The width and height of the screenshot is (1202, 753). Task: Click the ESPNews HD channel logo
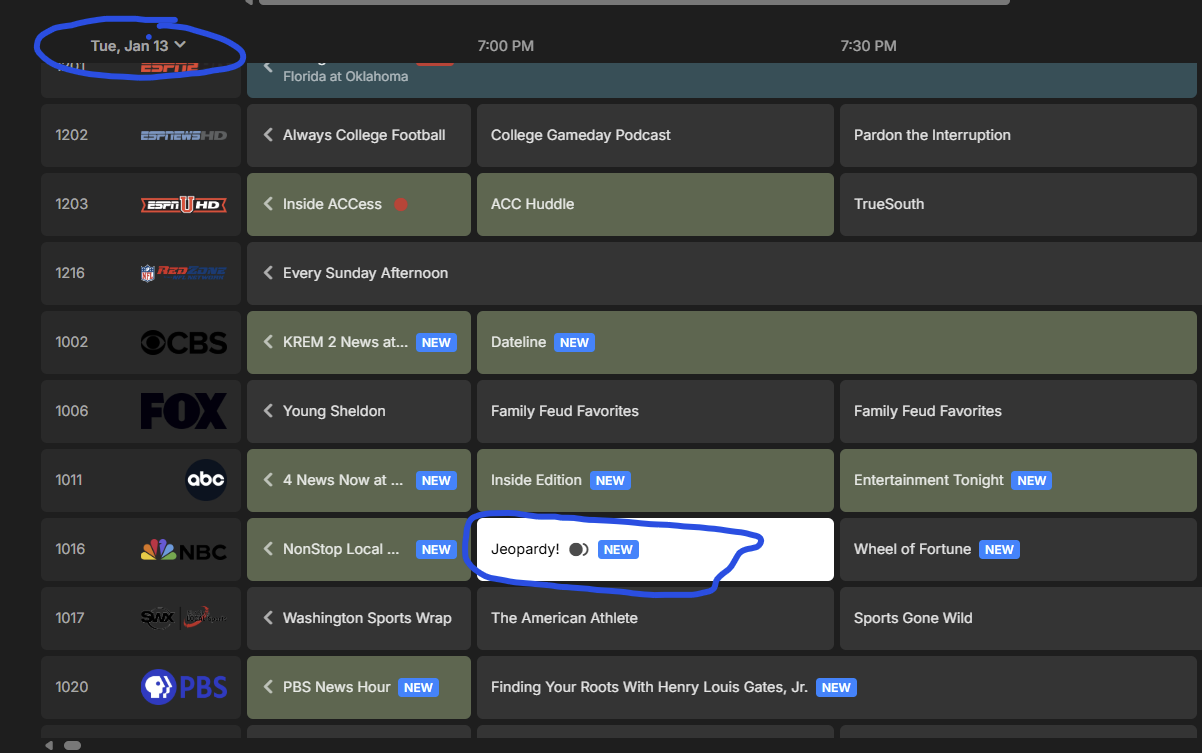[184, 135]
